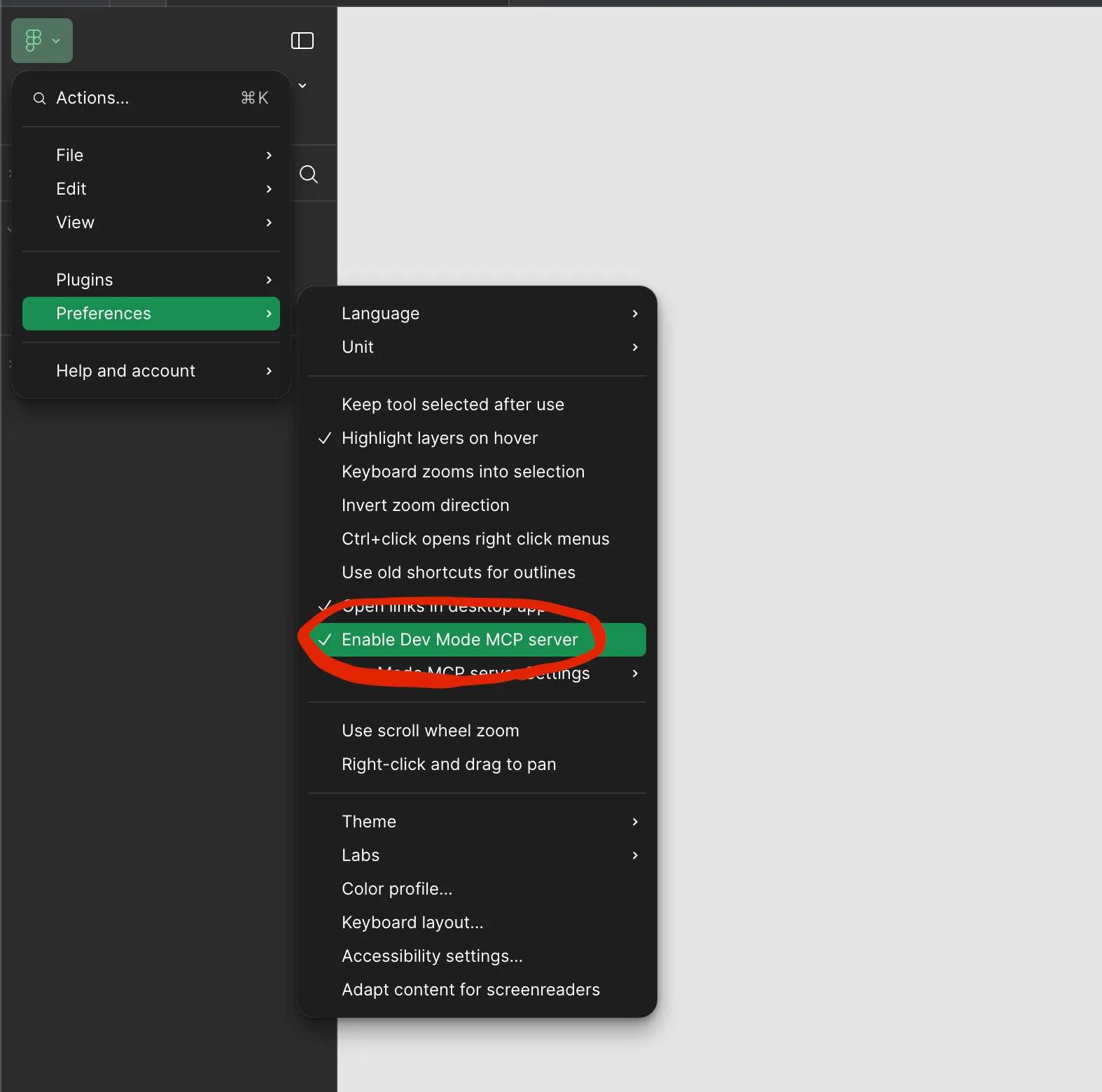Screen dimensions: 1102x1092
Task: Expand the MCP server settings submenu arrow
Action: point(635,673)
